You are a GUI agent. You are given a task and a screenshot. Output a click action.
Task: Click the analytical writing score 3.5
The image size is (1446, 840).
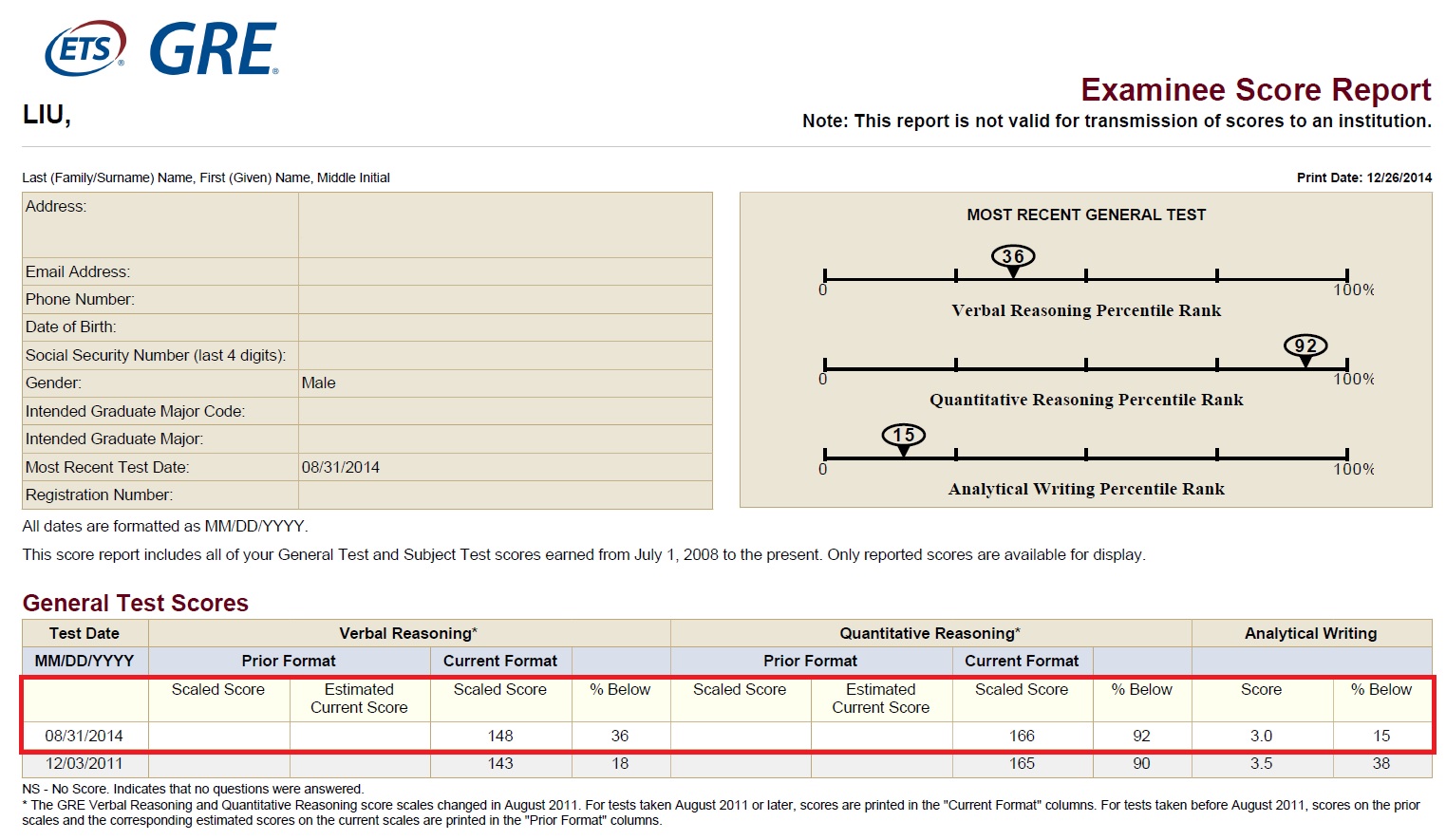tap(1261, 763)
